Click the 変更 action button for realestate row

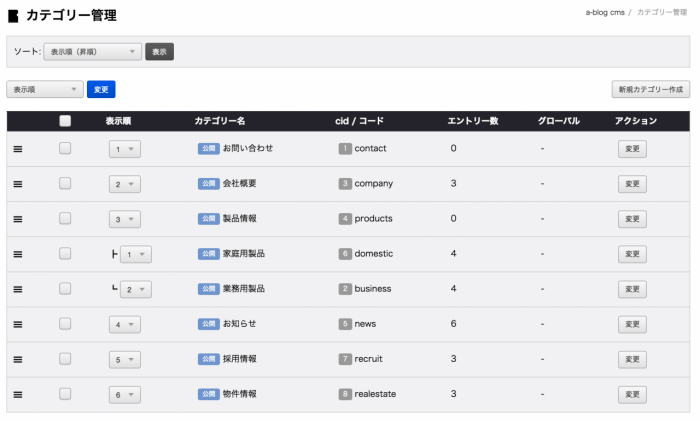tap(632, 395)
